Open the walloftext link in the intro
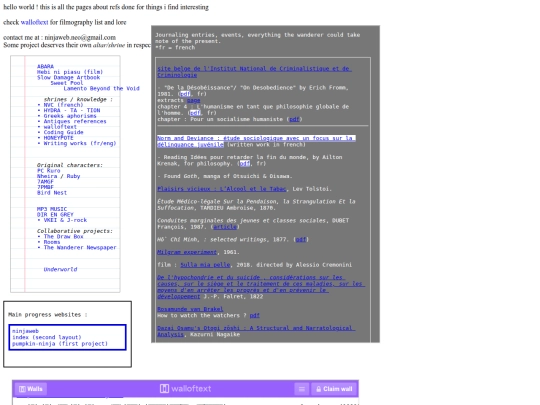The width and height of the screenshot is (540, 405). [x=34, y=22]
